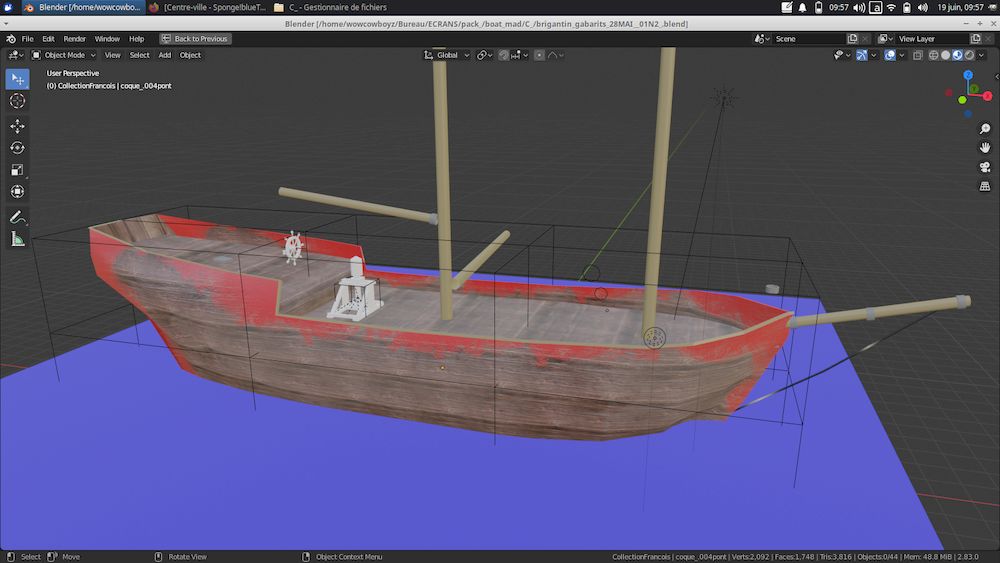Select the Cursor tool in the toolbar
The image size is (1000, 563).
(17, 101)
